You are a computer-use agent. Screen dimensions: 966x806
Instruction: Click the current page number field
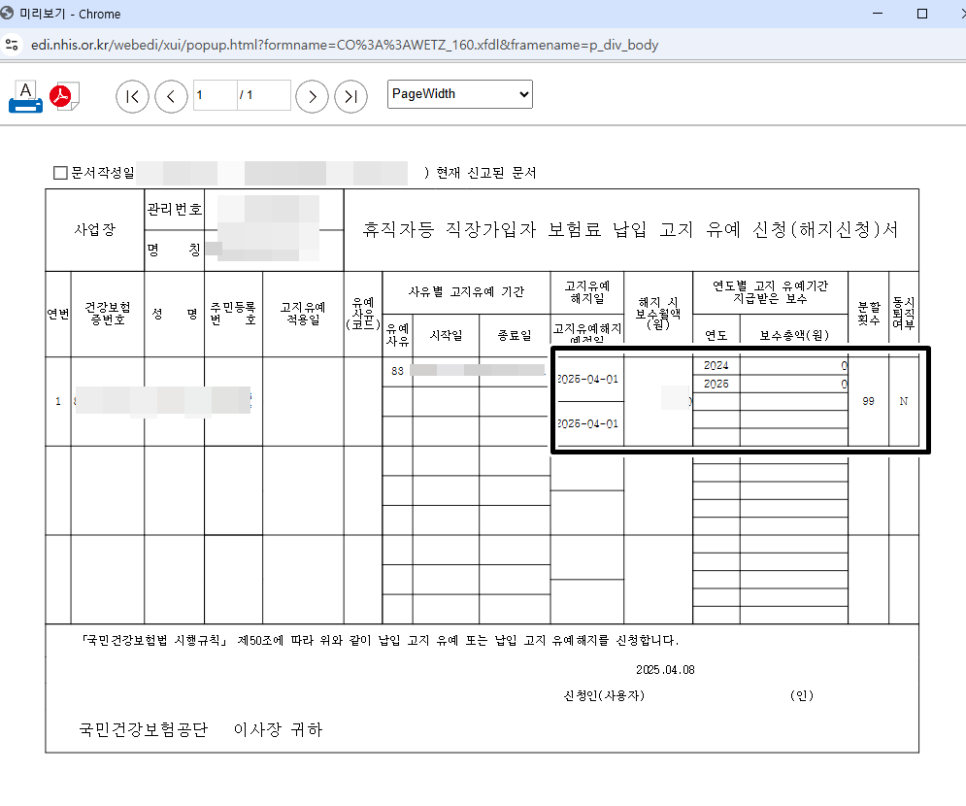(215, 95)
